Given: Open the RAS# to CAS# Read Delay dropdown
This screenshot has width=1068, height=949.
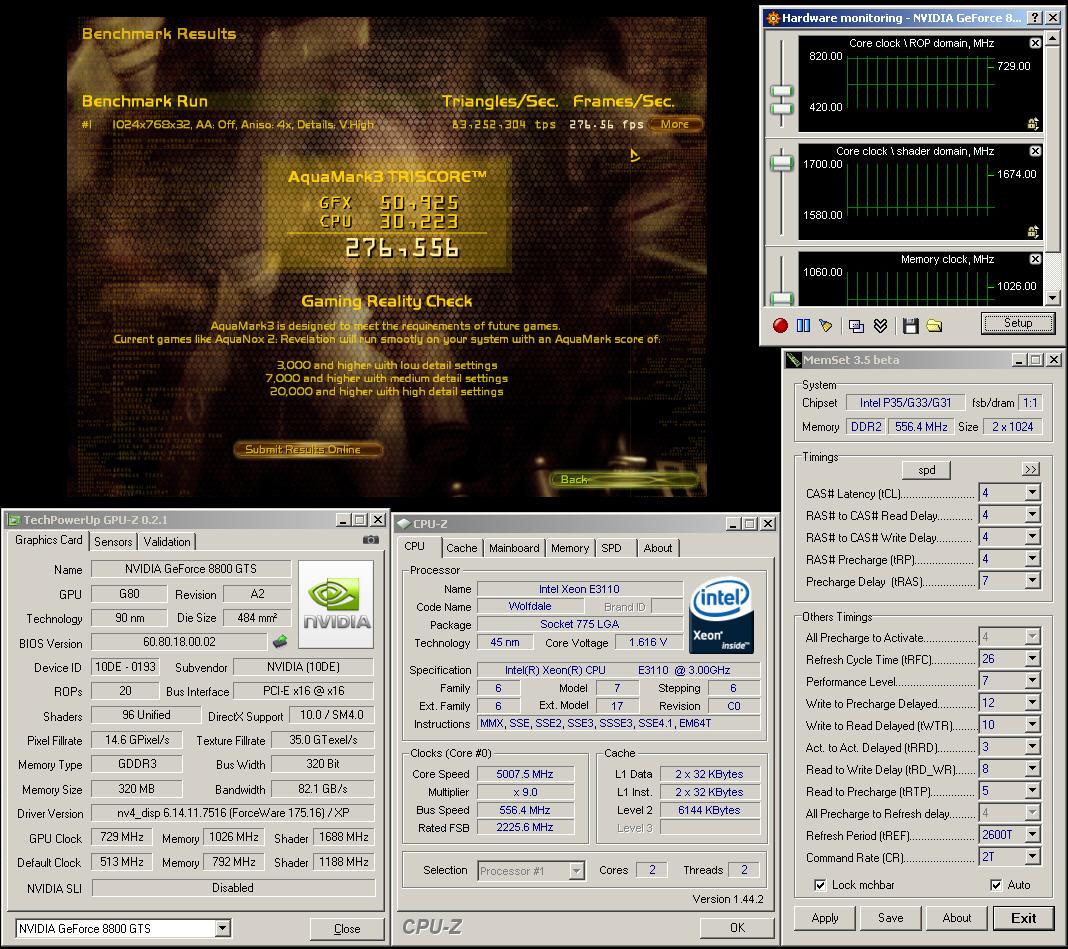Looking at the screenshot, I should [x=1033, y=514].
